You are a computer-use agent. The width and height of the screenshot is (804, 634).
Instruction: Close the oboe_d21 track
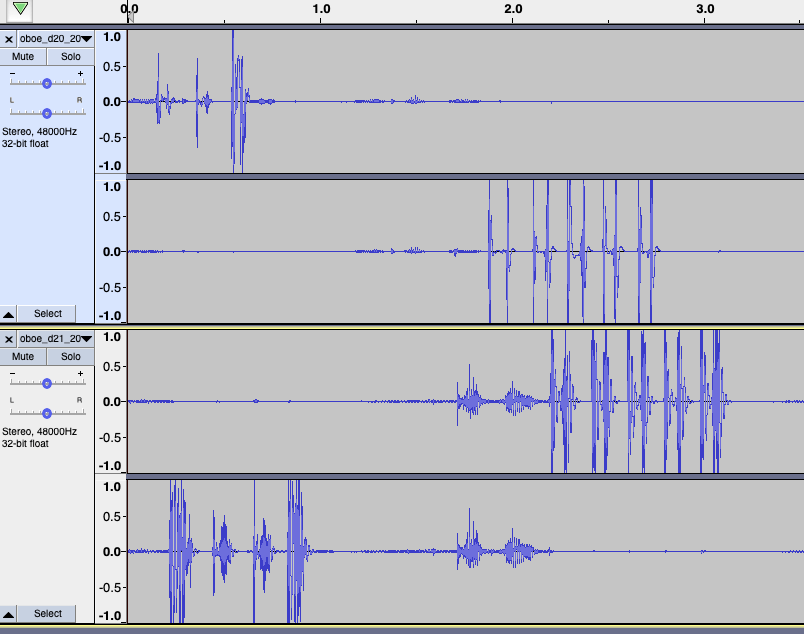point(9,339)
